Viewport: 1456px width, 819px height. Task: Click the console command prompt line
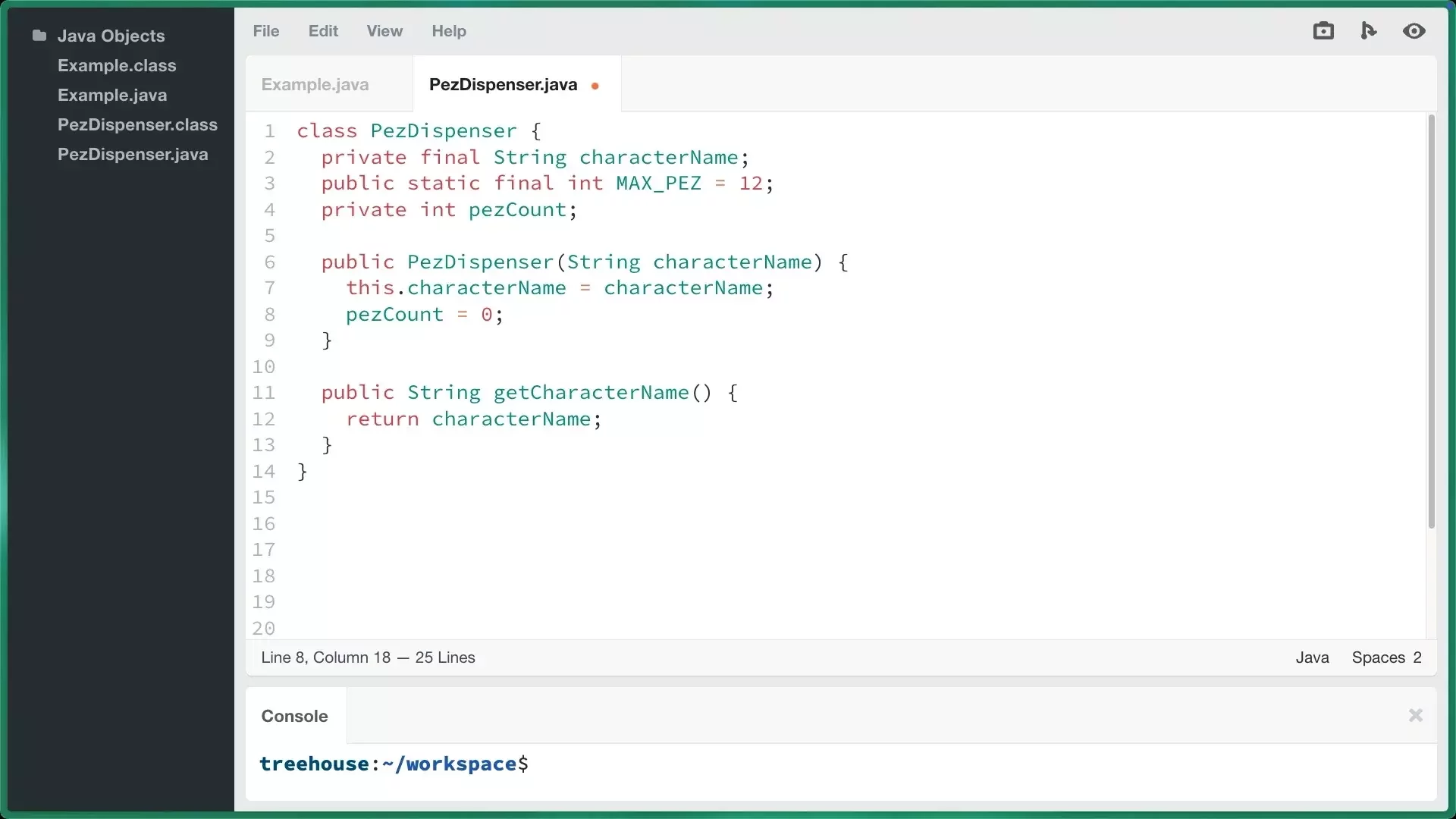click(x=394, y=764)
